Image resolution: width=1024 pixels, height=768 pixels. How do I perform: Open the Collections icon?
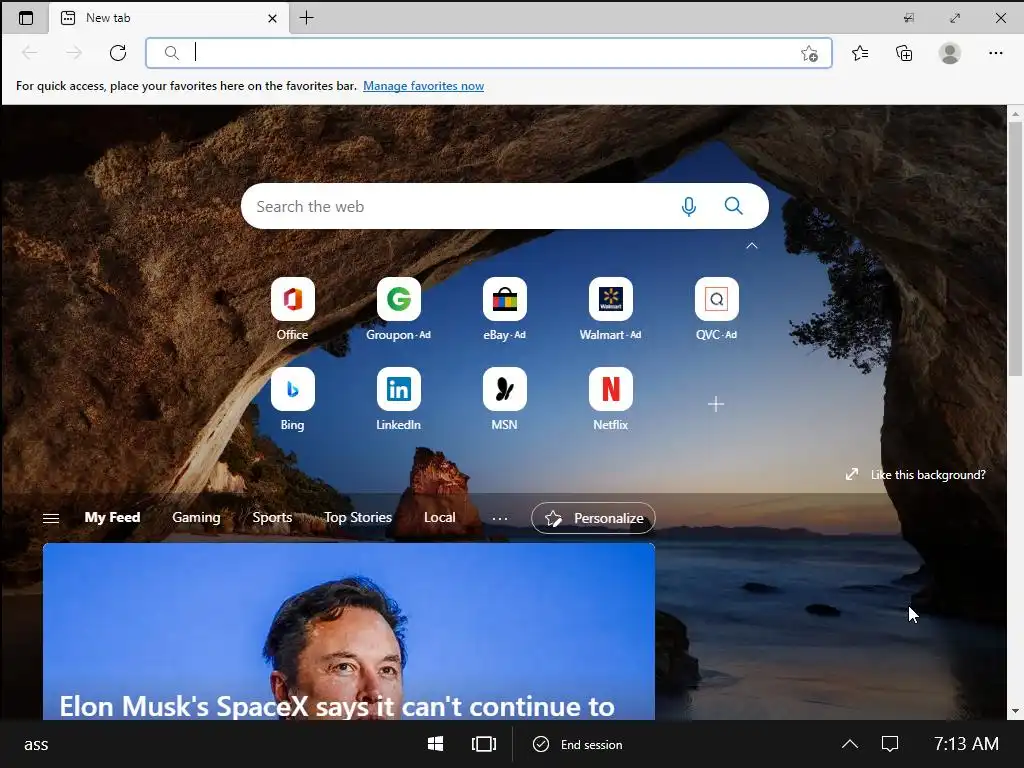(x=904, y=53)
